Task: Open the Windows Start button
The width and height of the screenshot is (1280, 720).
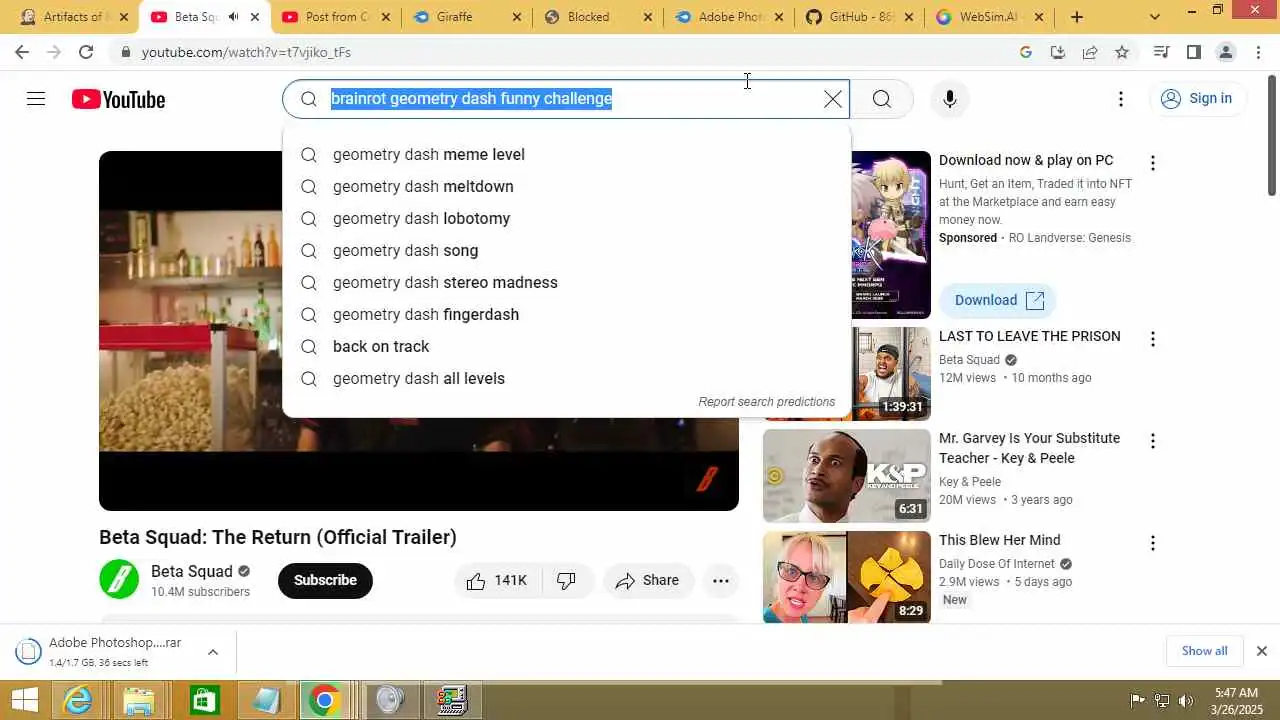Action: [24, 701]
